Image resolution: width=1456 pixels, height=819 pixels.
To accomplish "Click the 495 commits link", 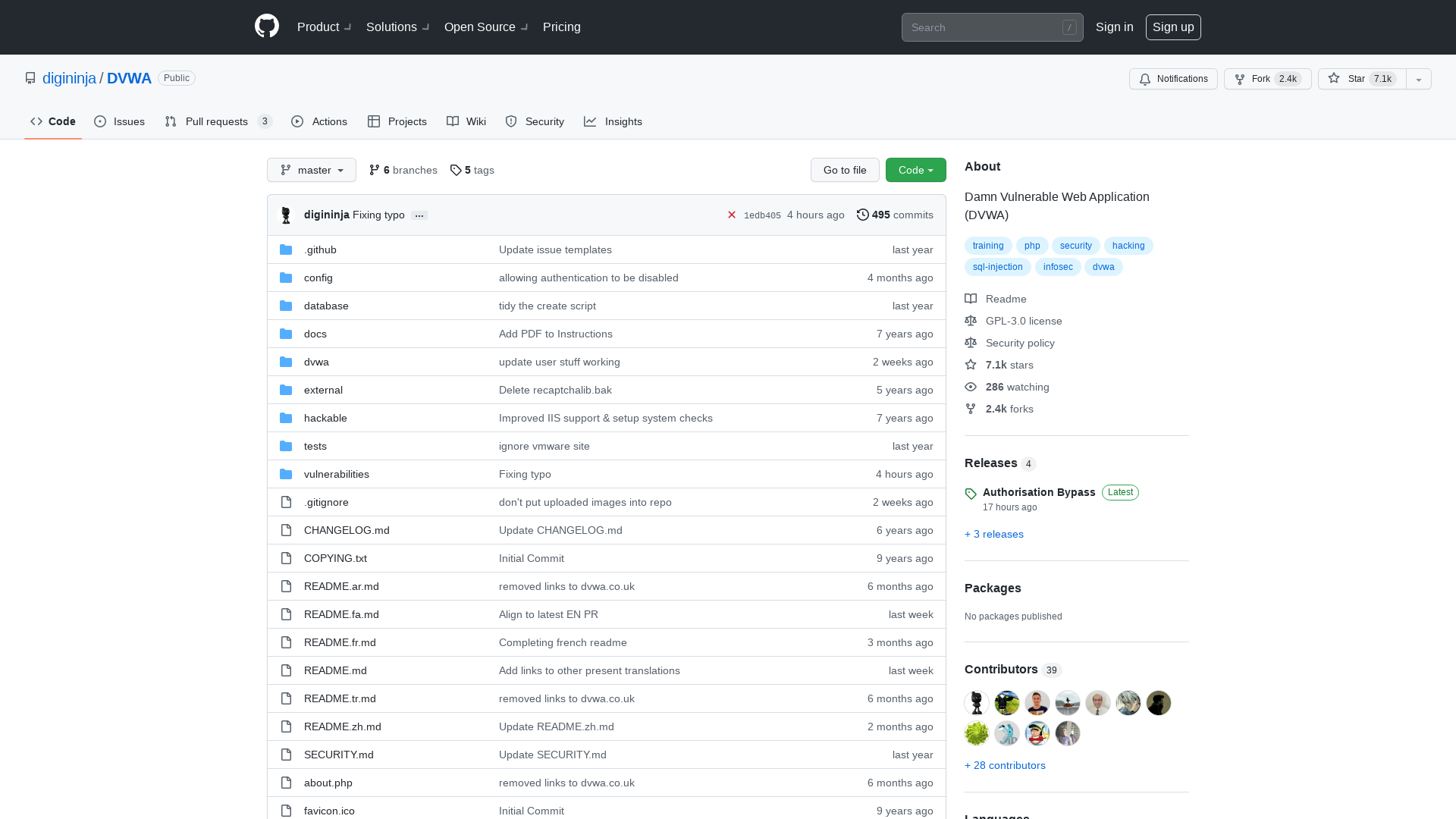I will (895, 215).
